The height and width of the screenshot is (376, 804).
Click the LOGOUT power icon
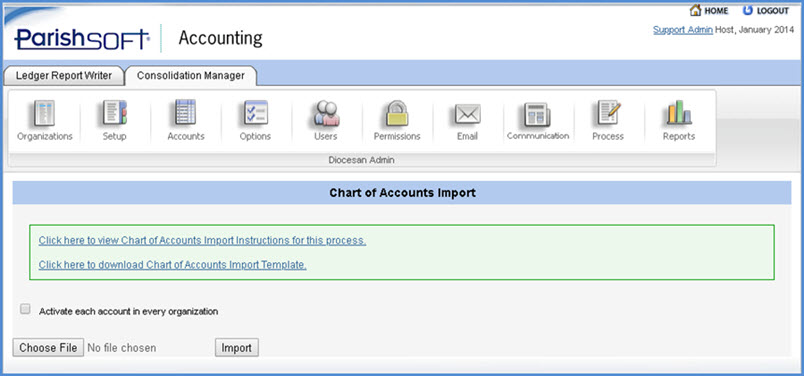(748, 10)
